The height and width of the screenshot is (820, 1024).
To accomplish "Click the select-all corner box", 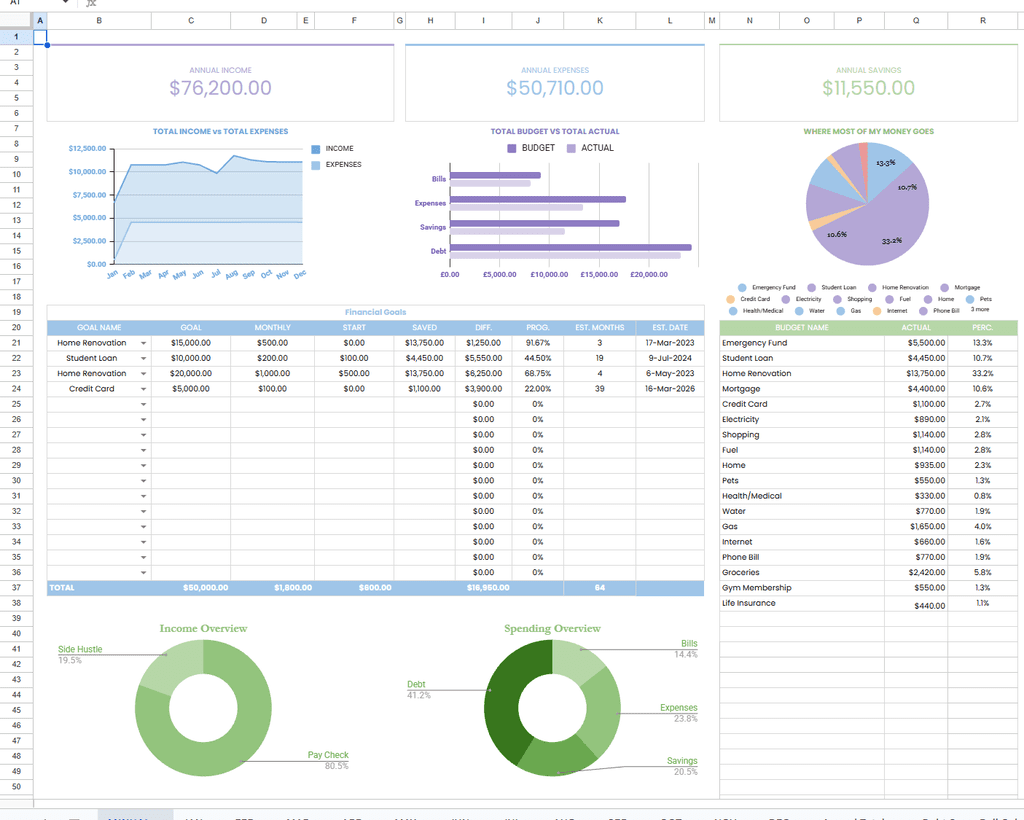I will click(16, 21).
